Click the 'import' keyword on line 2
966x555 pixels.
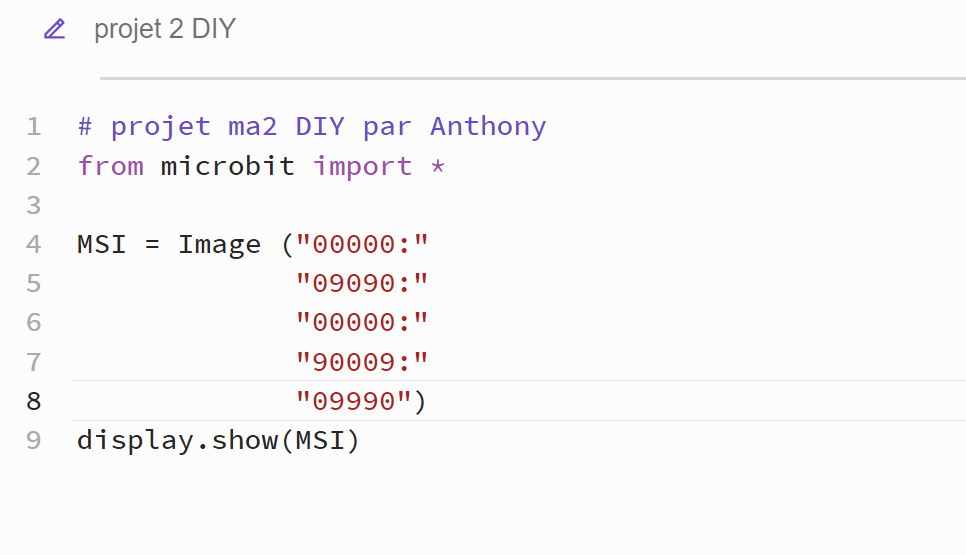[x=362, y=166]
